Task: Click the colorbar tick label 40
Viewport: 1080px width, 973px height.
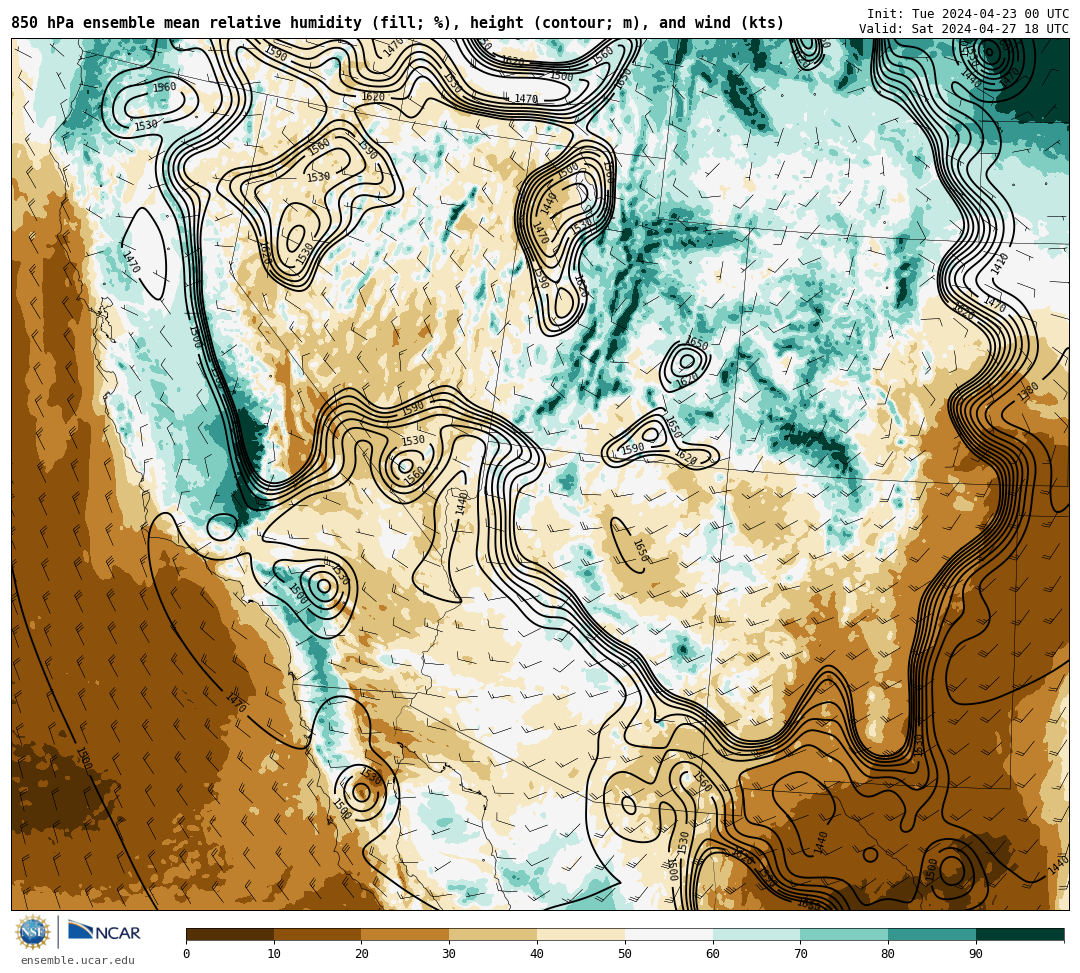Action: 537,954
